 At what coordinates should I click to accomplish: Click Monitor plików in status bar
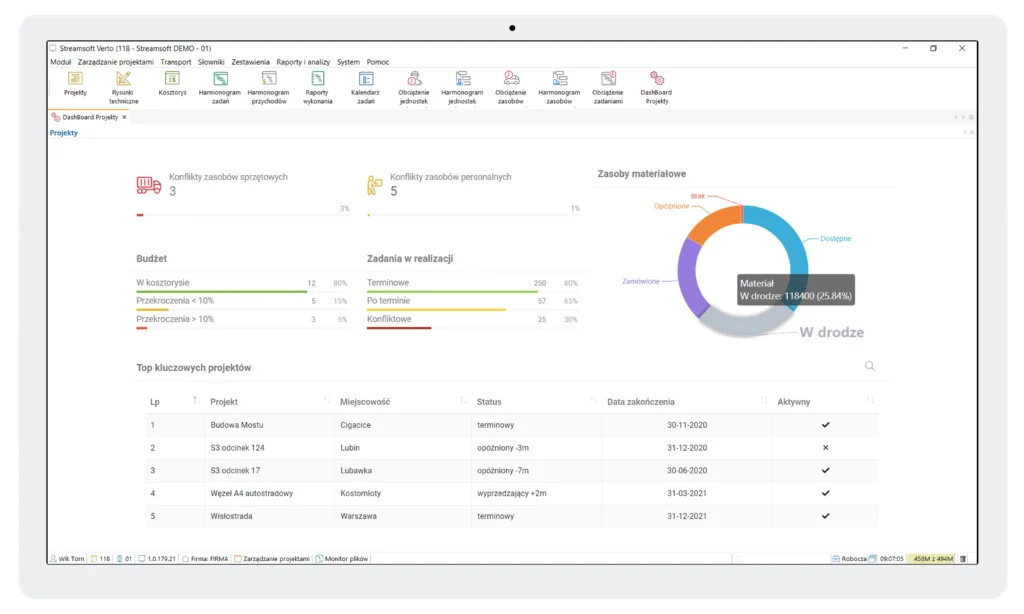click(342, 559)
